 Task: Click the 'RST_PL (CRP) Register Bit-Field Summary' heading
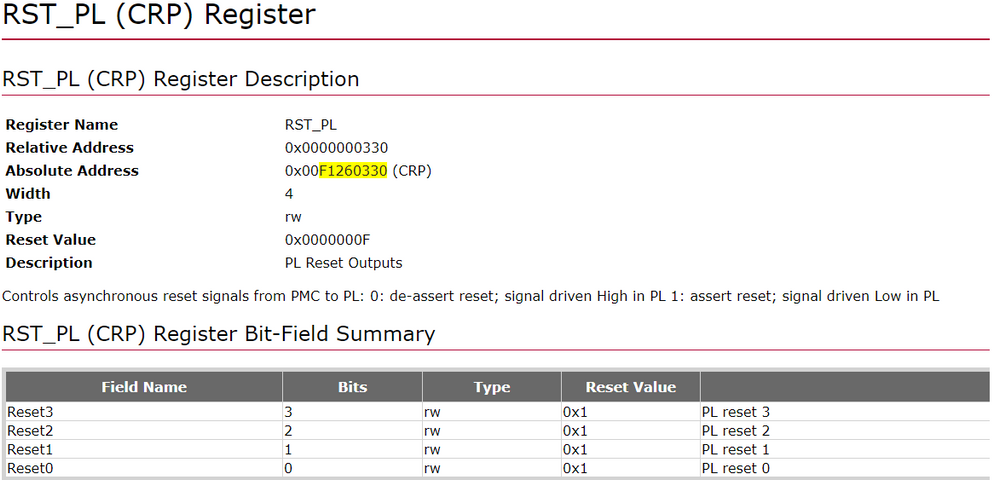[219, 334]
